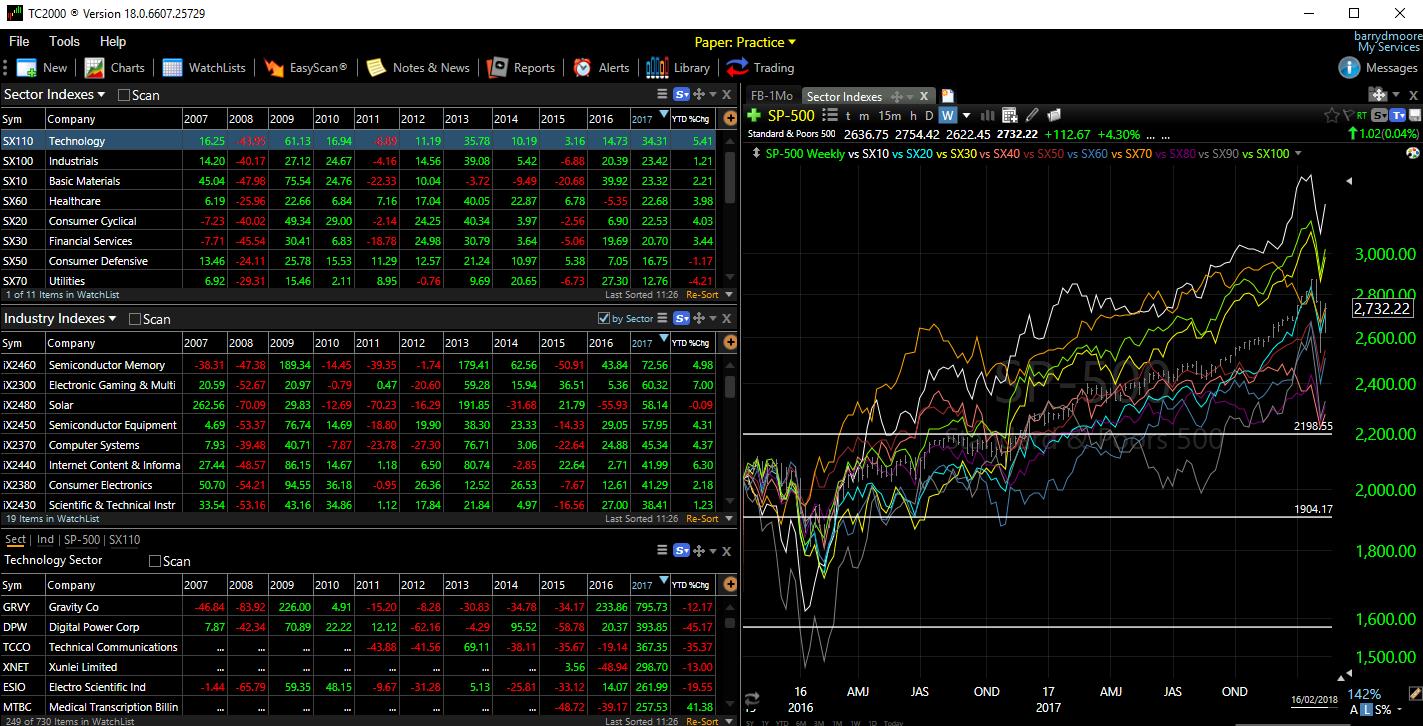Click the My Services link
The image size is (1423, 726).
1388,47
